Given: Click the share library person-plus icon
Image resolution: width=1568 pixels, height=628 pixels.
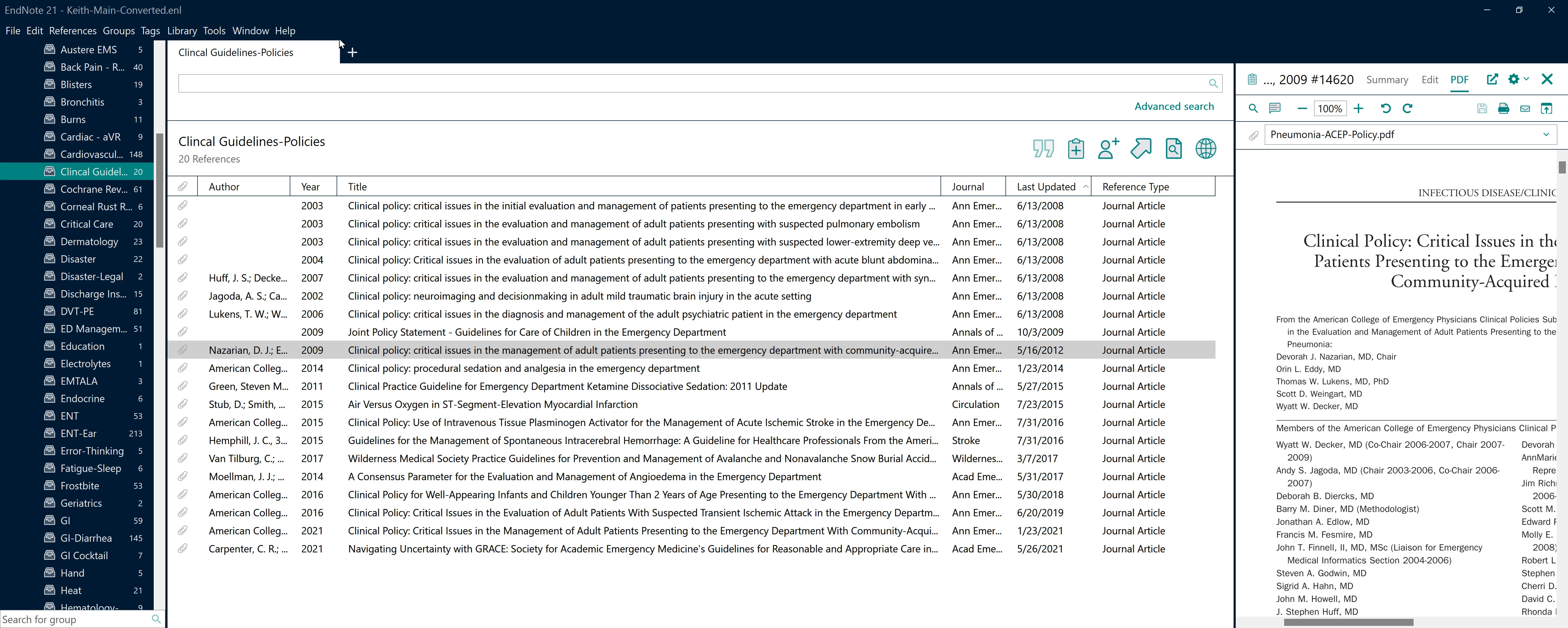Looking at the screenshot, I should pyautogui.click(x=1108, y=148).
